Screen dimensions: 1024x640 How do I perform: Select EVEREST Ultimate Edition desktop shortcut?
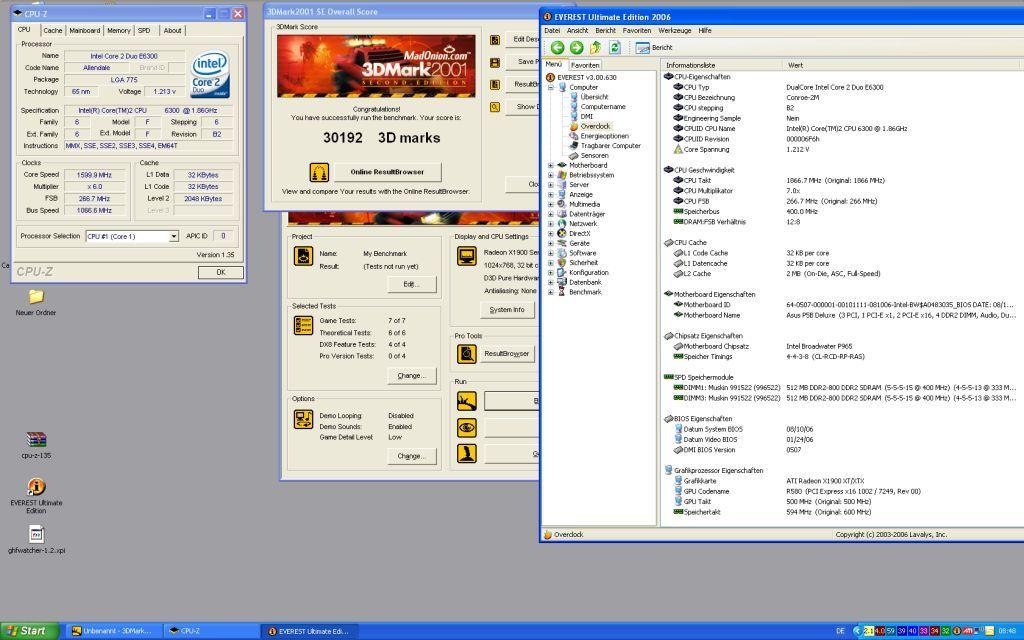coord(36,496)
